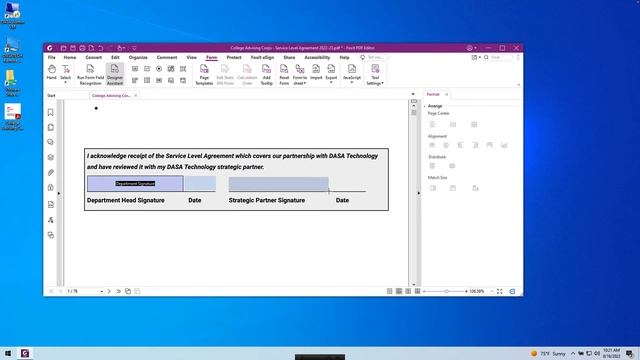Switch to the Accessibility tab
The image size is (640, 360).
click(317, 58)
